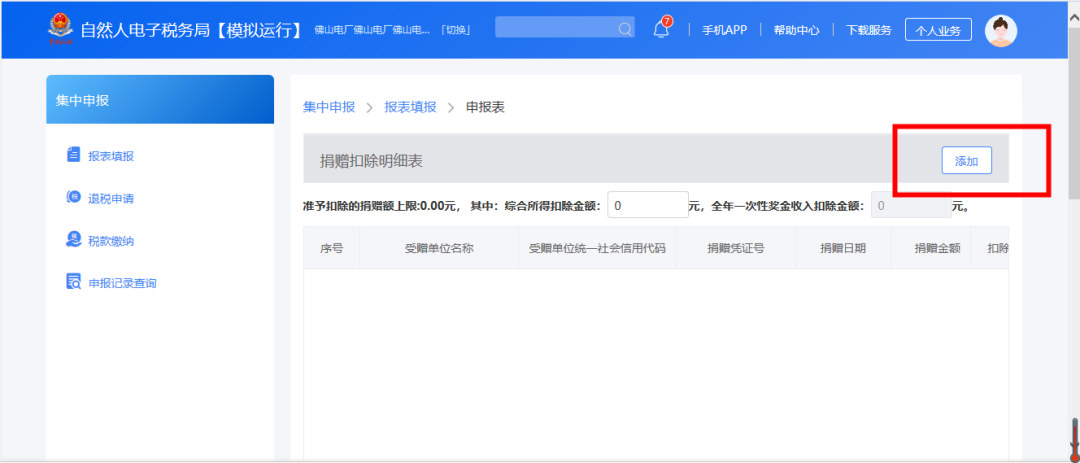Open the notification bell
The image size is (1080, 463).
click(661, 29)
